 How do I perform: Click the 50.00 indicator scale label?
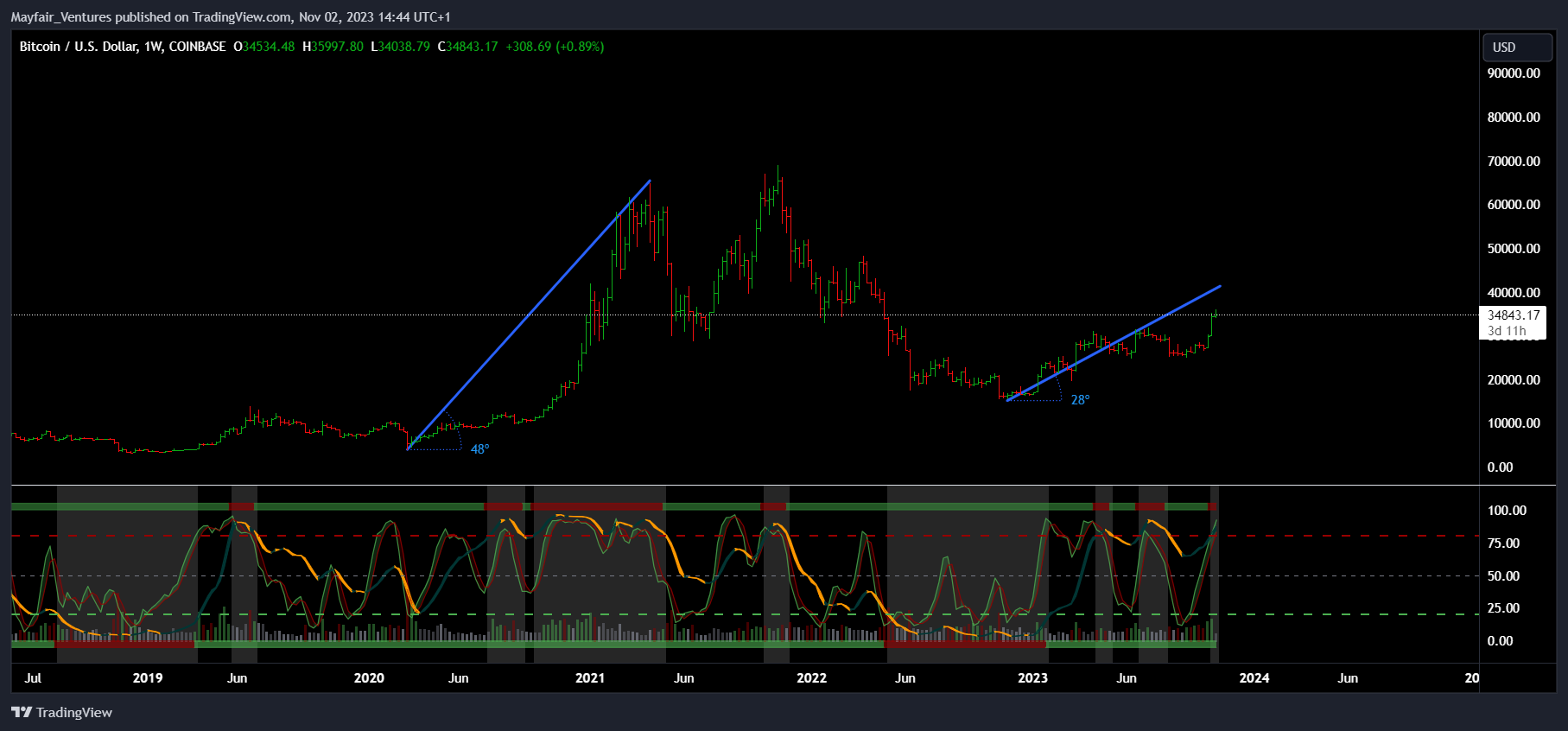click(x=1503, y=576)
